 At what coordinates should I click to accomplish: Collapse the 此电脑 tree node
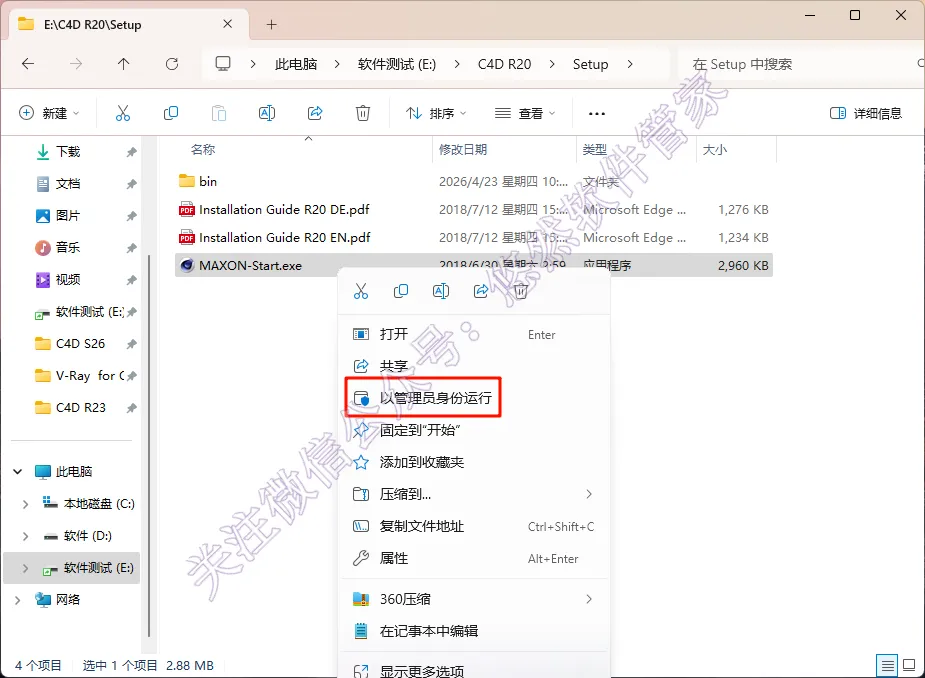[x=18, y=471]
